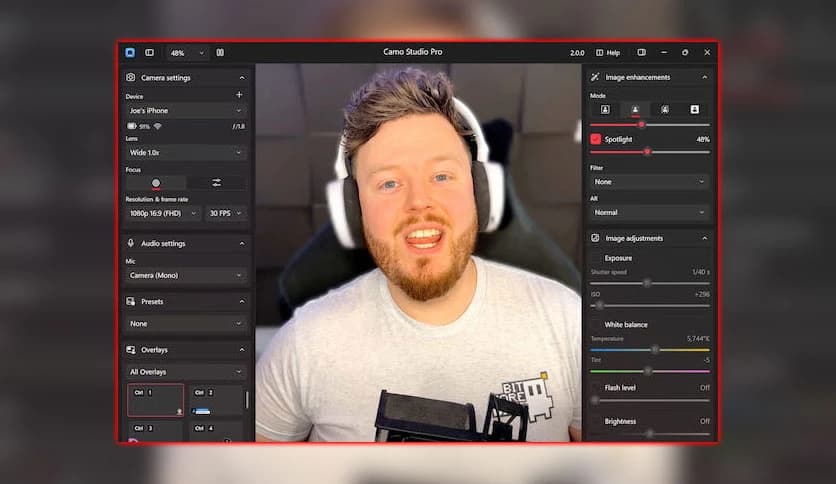Viewport: 836px width, 484px height.
Task: Toggle the right panel icon in title bar
Action: 641,52
